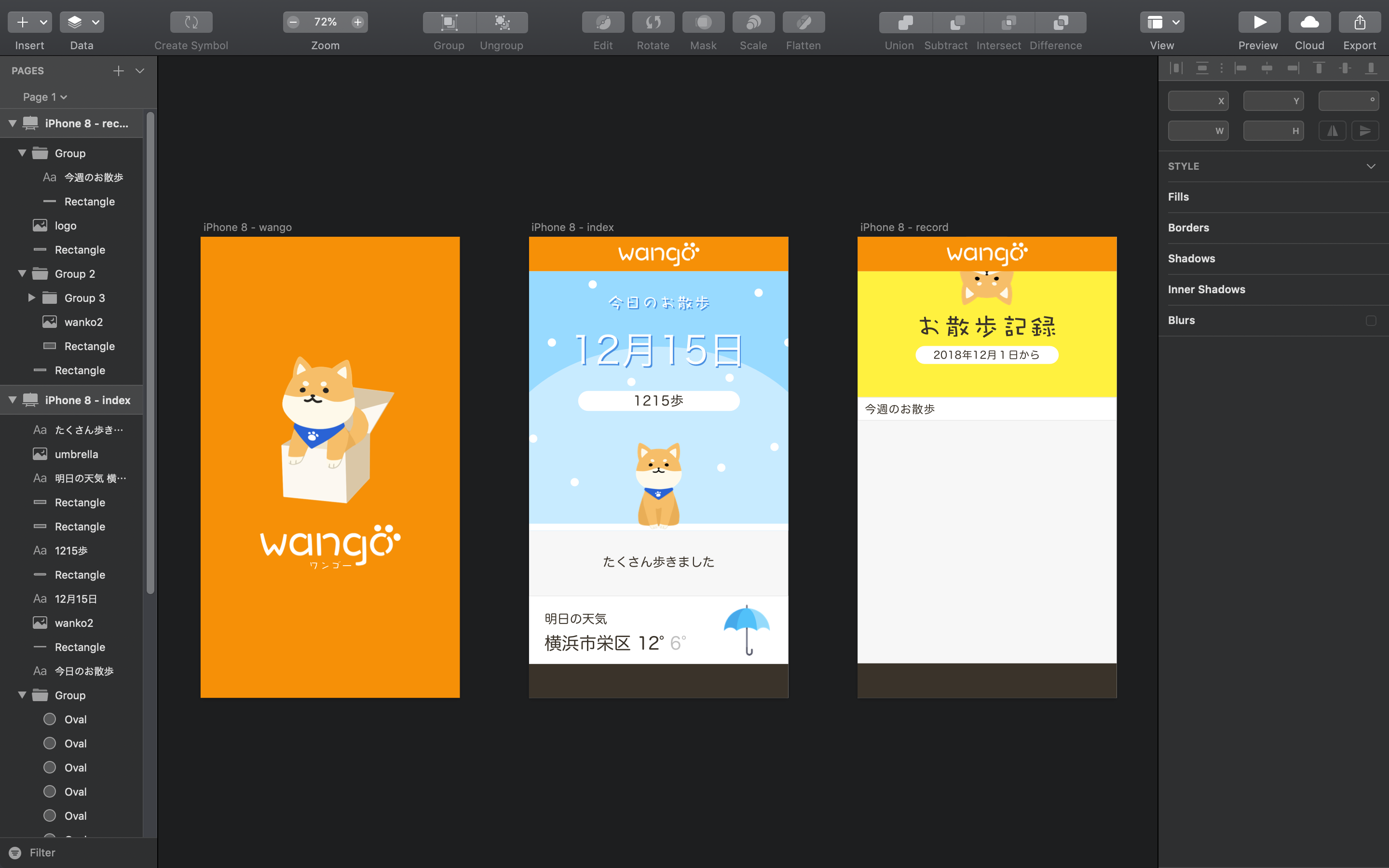This screenshot has width=1389, height=868.
Task: Select the iPhone 8 - record artboard title
Action: click(x=904, y=227)
